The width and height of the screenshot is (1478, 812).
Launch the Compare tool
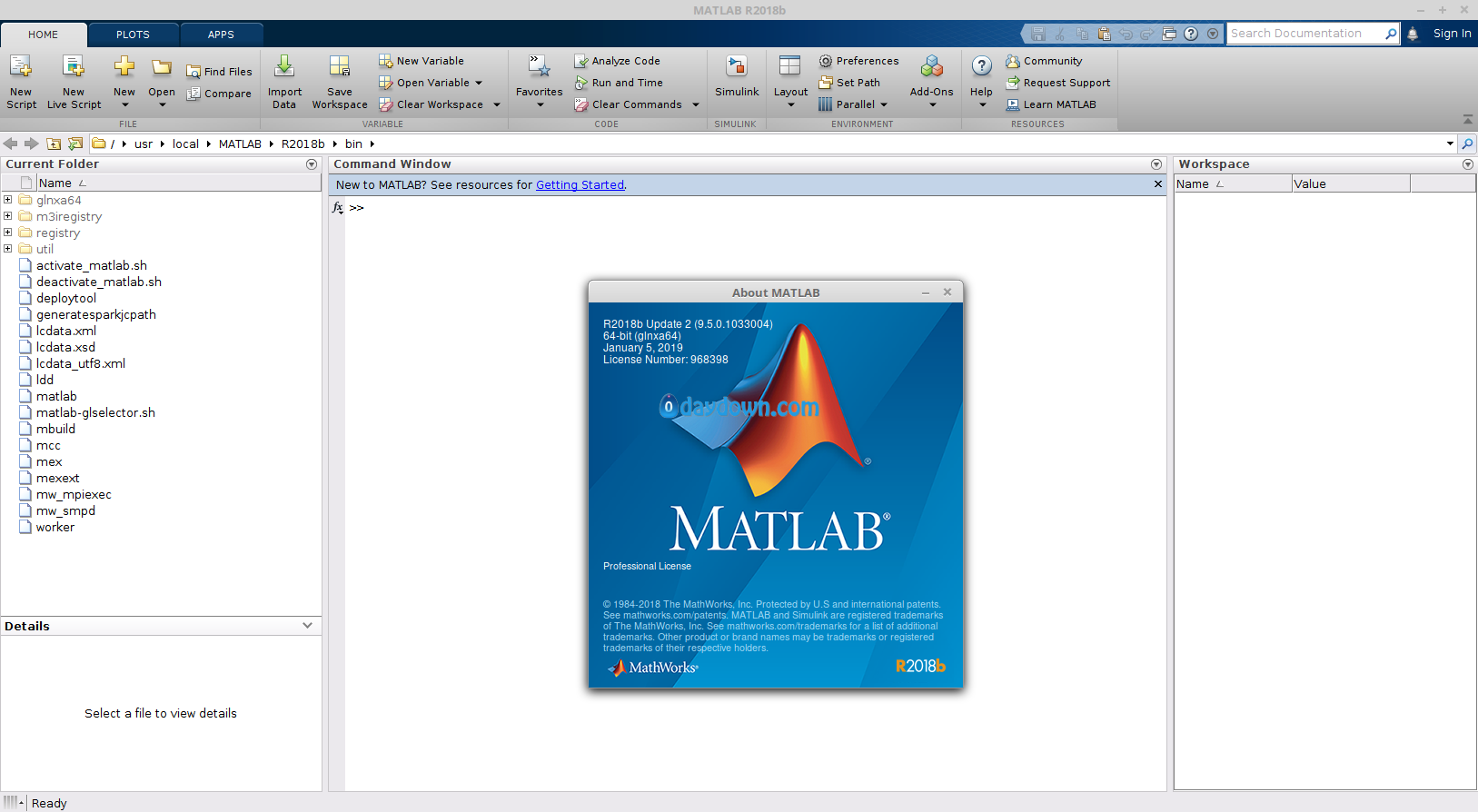[219, 94]
